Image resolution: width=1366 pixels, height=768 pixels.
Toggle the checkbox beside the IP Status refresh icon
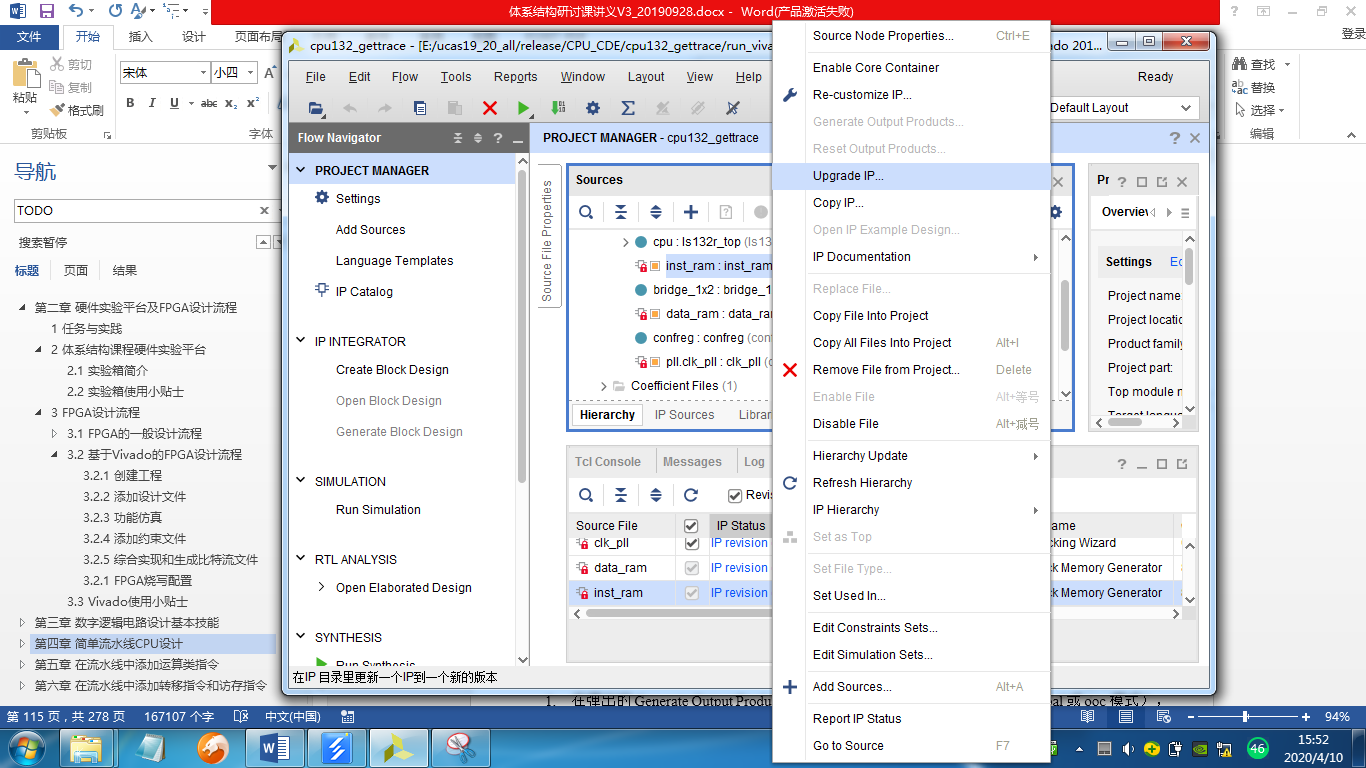[x=735, y=495]
